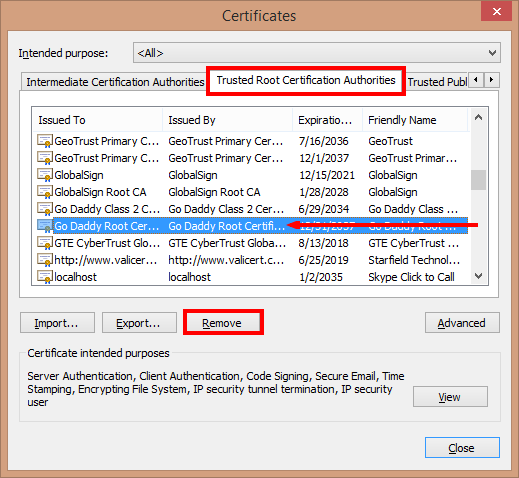
Task: Click the 7/16/2036 expiration date
Action: 324,141
